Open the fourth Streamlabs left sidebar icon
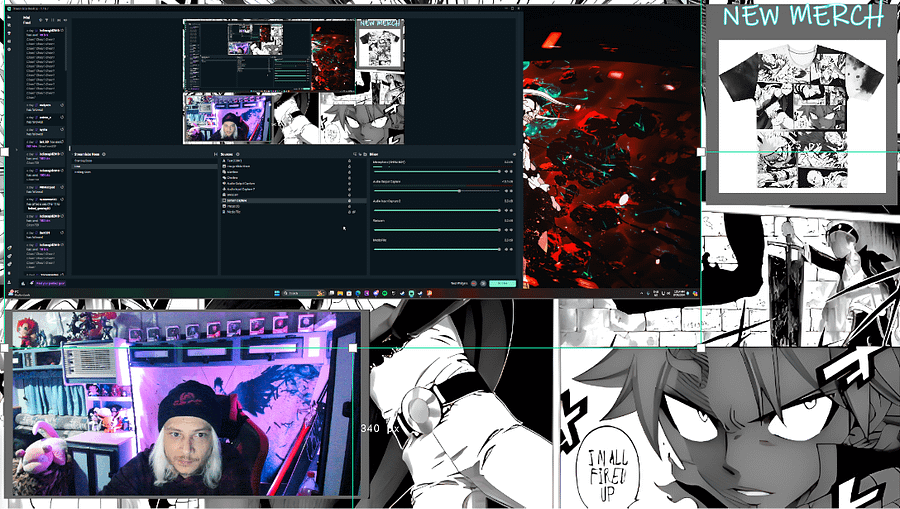Screen dimensions: 900x509 [x=9, y=41]
